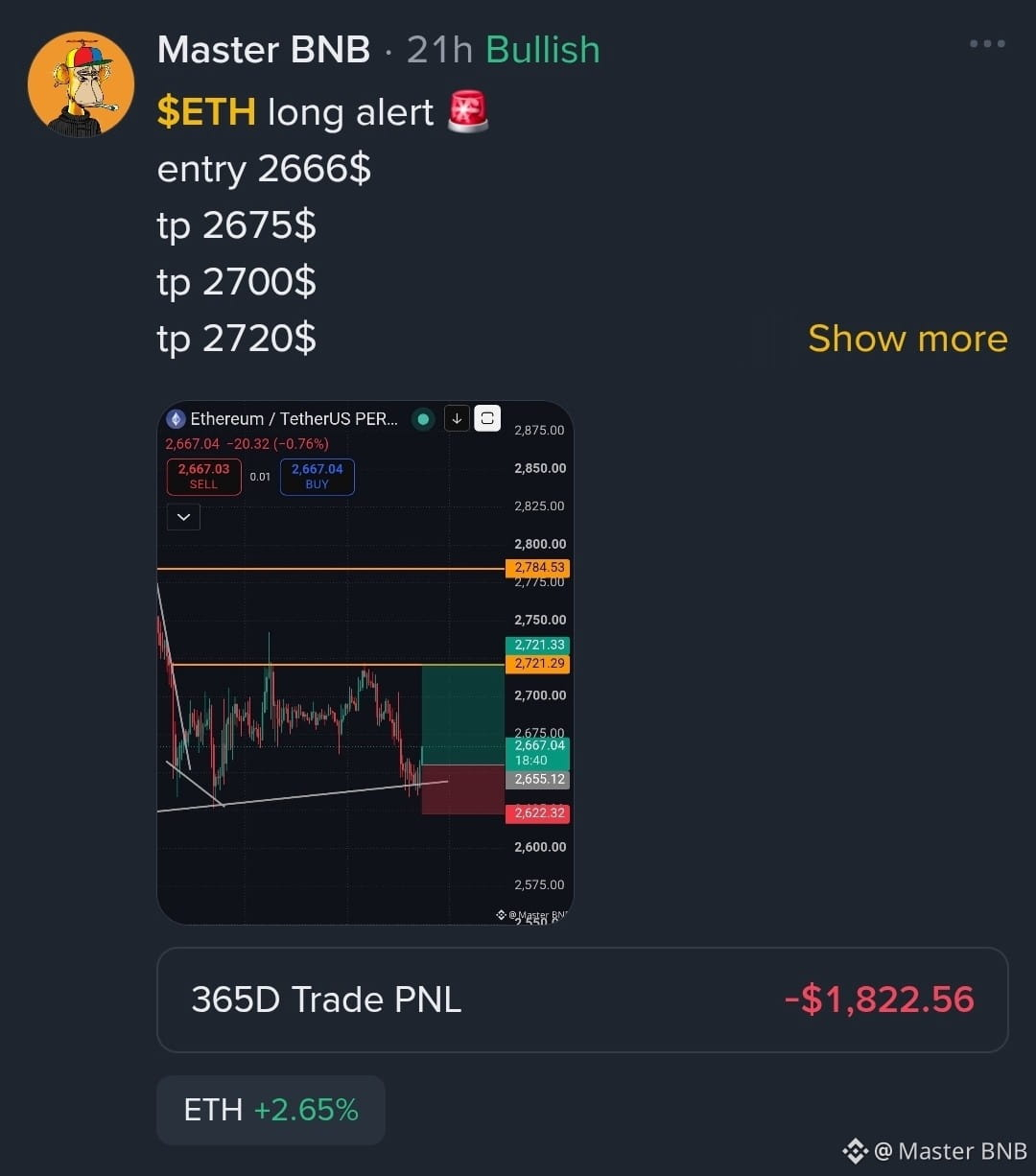
Task: Click the green live status dot icon
Action: 423,419
